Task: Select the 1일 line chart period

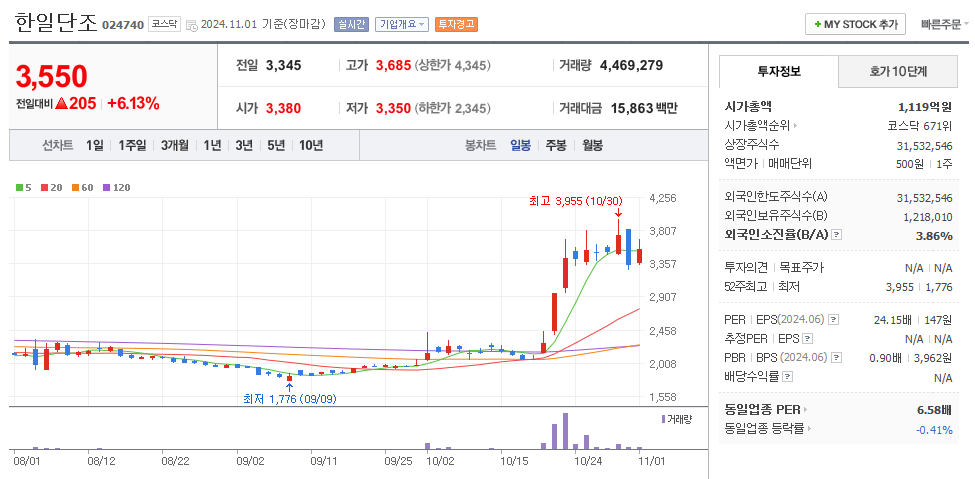Action: coord(95,146)
